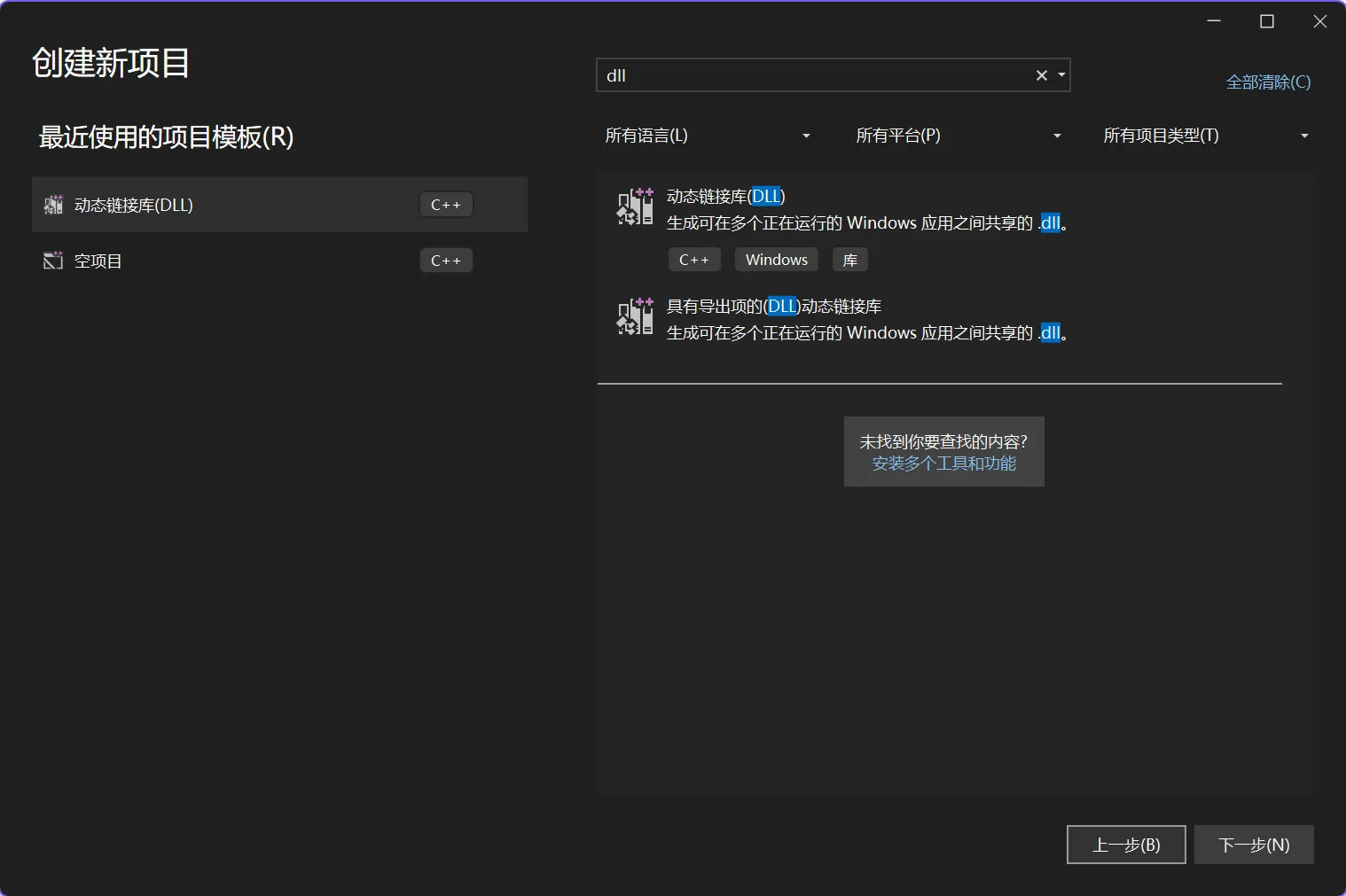Click the 具有导出项的(DLL)动态链接库 result icon

coord(635,316)
